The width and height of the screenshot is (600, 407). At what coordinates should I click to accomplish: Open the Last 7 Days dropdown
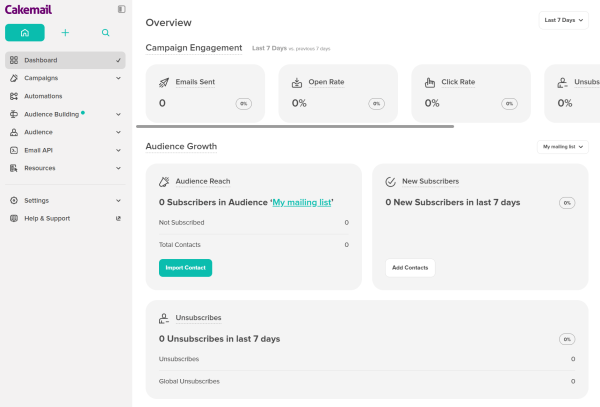pyautogui.click(x=564, y=20)
